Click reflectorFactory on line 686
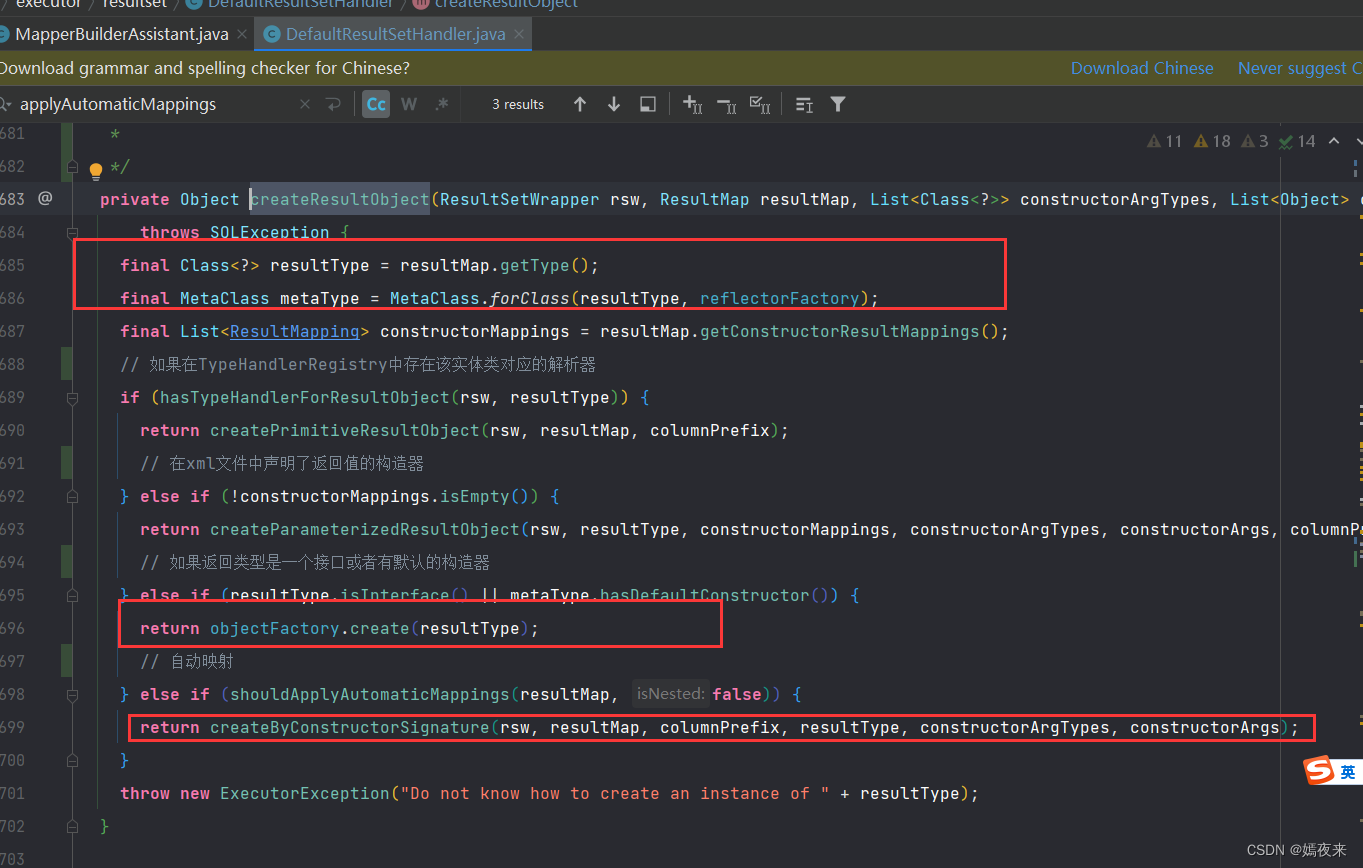Screen dimensions: 1363x868 [x=779, y=298]
